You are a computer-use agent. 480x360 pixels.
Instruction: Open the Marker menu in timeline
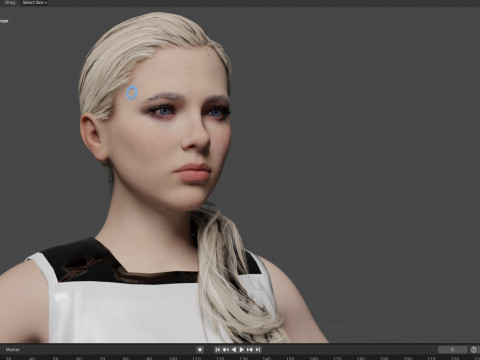pos(13,350)
